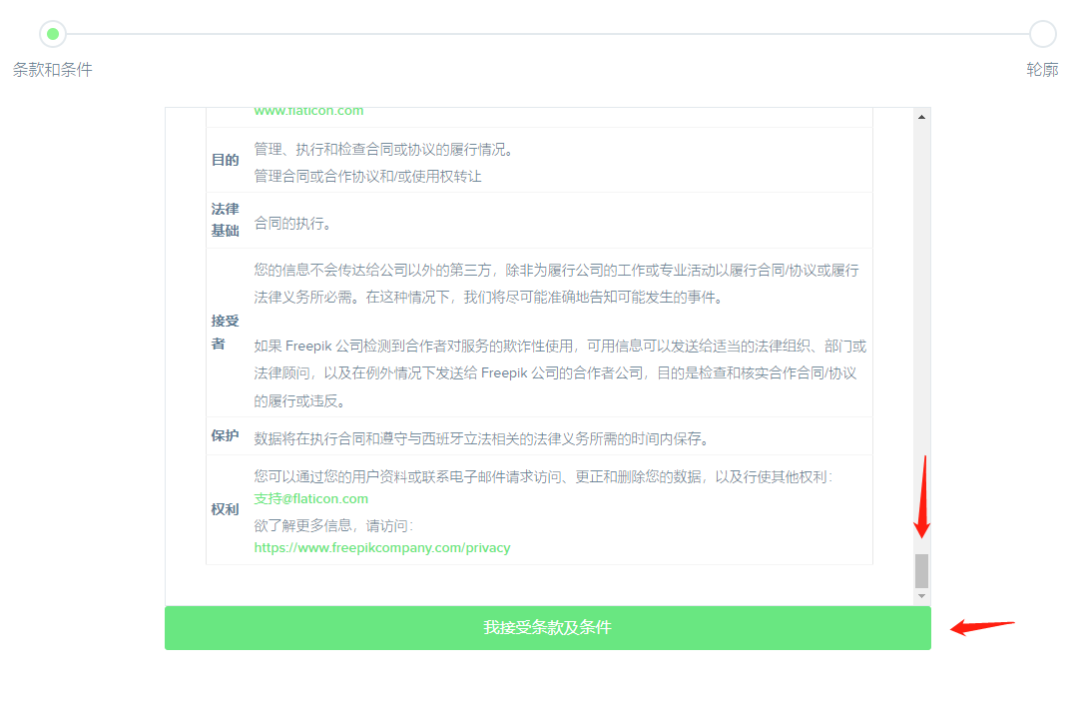Select the empty step circle for 轮廓
Viewport: 1080px width, 707px height.
click(1042, 34)
